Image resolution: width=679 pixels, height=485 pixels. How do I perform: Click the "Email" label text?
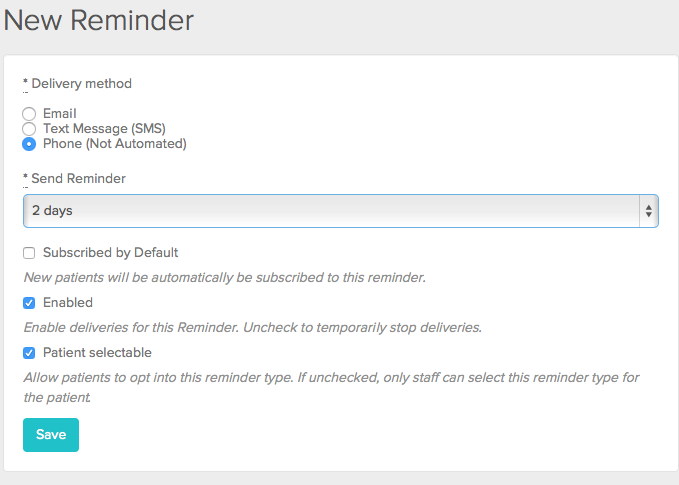click(x=60, y=114)
